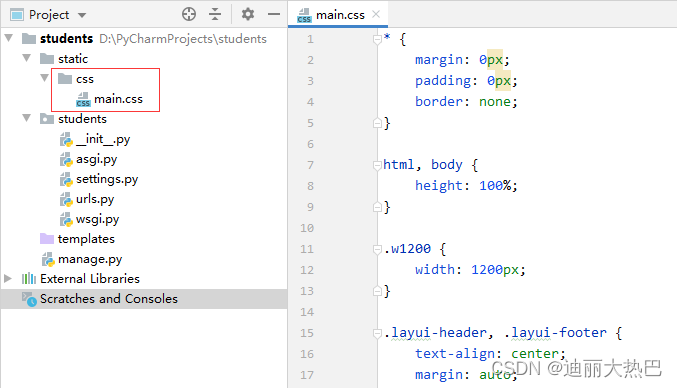The image size is (677, 388).
Task: Select the templates folder
Action: pos(86,239)
